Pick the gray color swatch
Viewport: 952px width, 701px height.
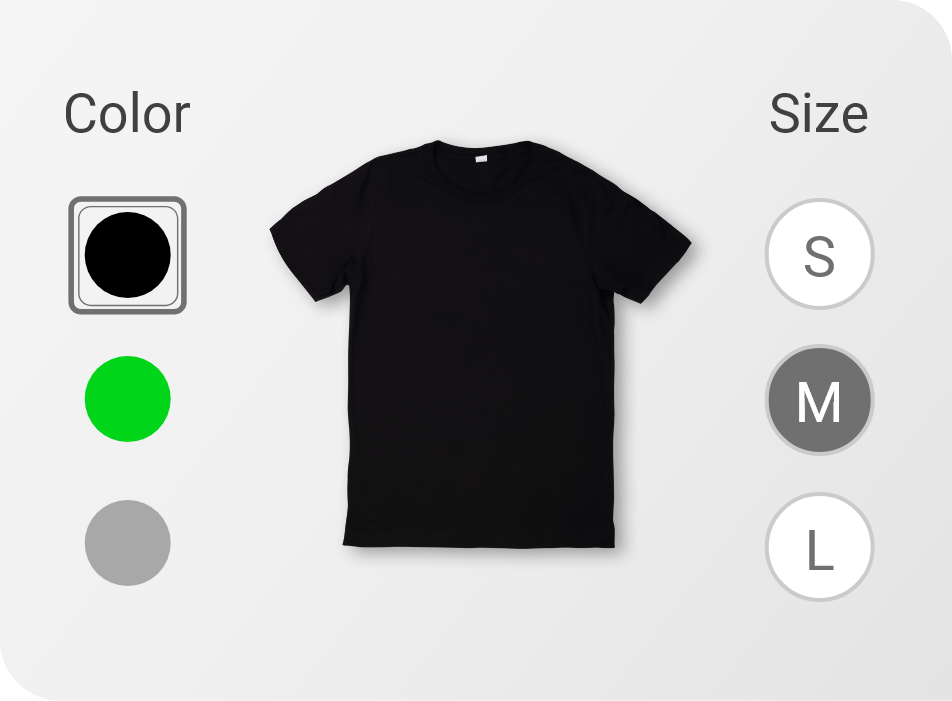(x=128, y=543)
